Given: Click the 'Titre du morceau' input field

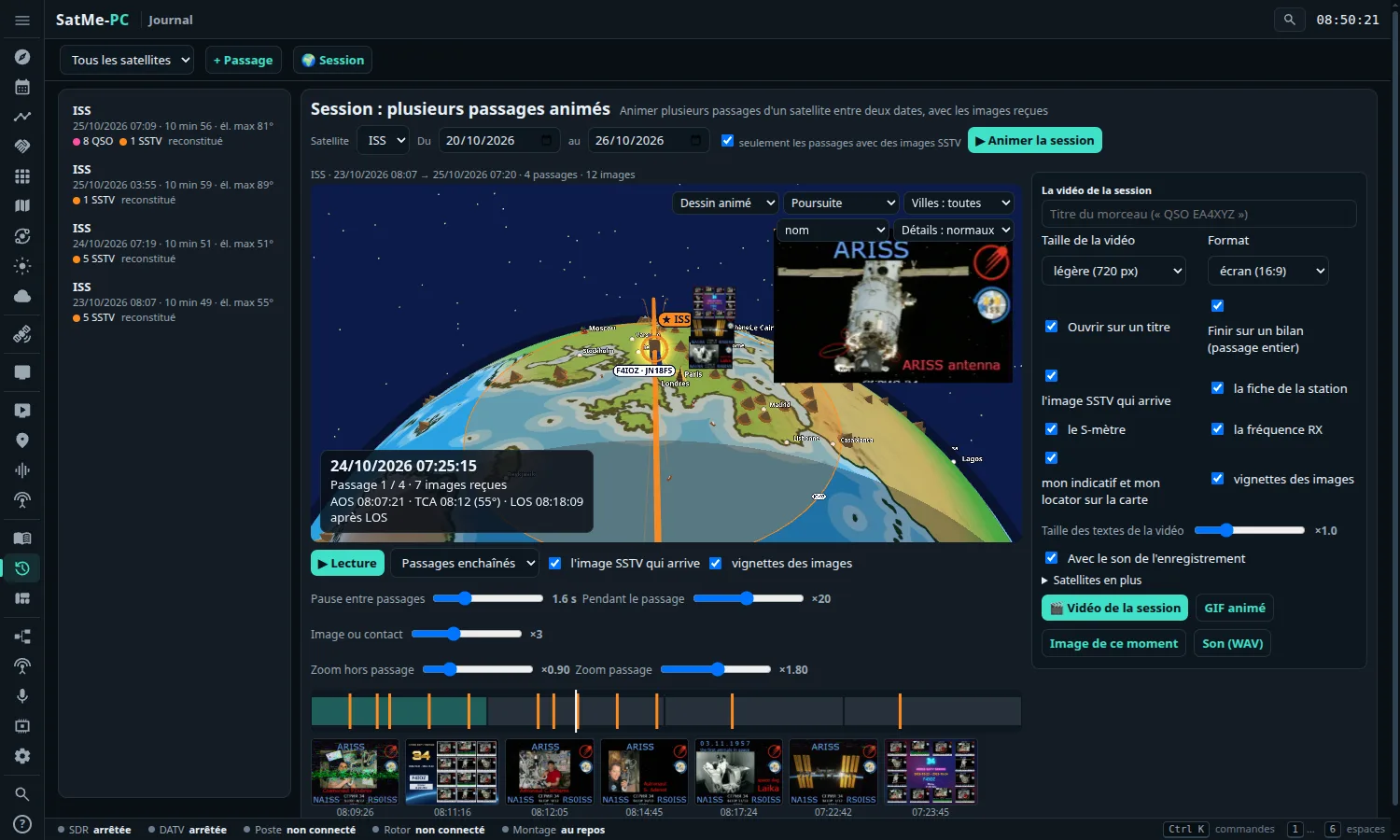Looking at the screenshot, I should pos(1198,214).
